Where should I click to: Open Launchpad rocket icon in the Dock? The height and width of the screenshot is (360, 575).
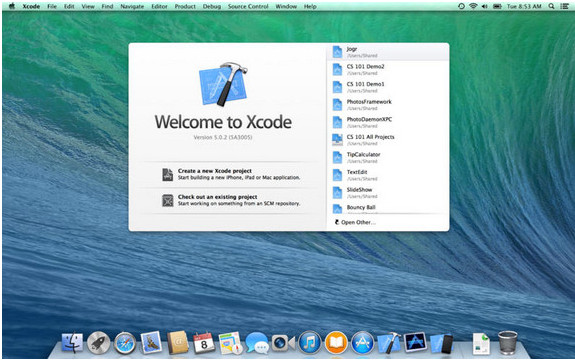coord(98,343)
